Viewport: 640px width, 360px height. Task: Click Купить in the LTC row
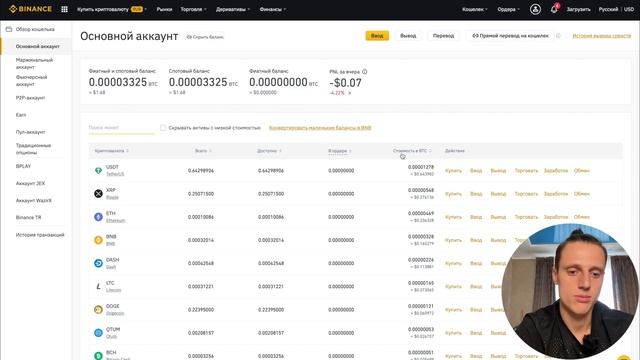pyautogui.click(x=453, y=287)
